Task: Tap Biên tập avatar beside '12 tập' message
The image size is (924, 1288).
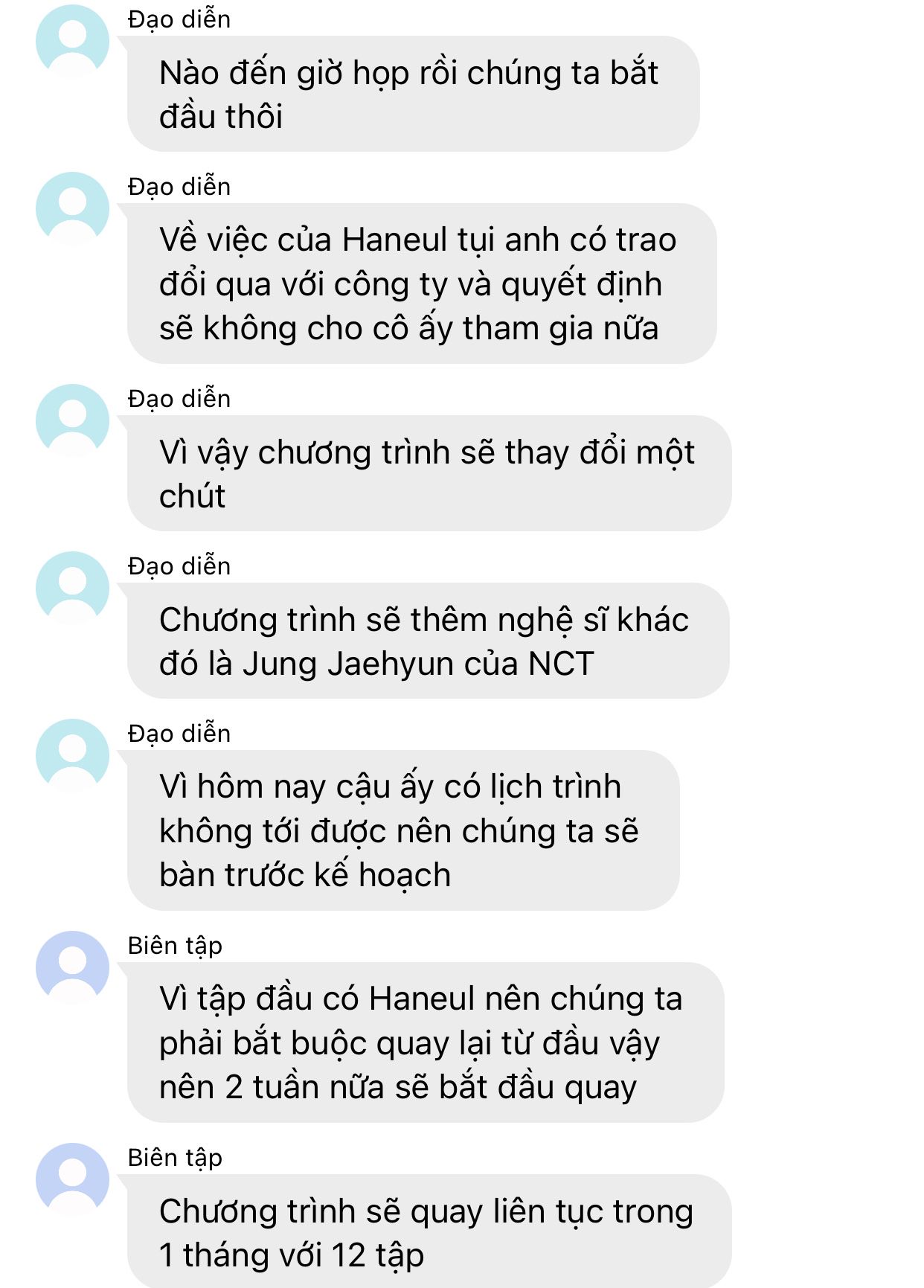Action: 72,1179
